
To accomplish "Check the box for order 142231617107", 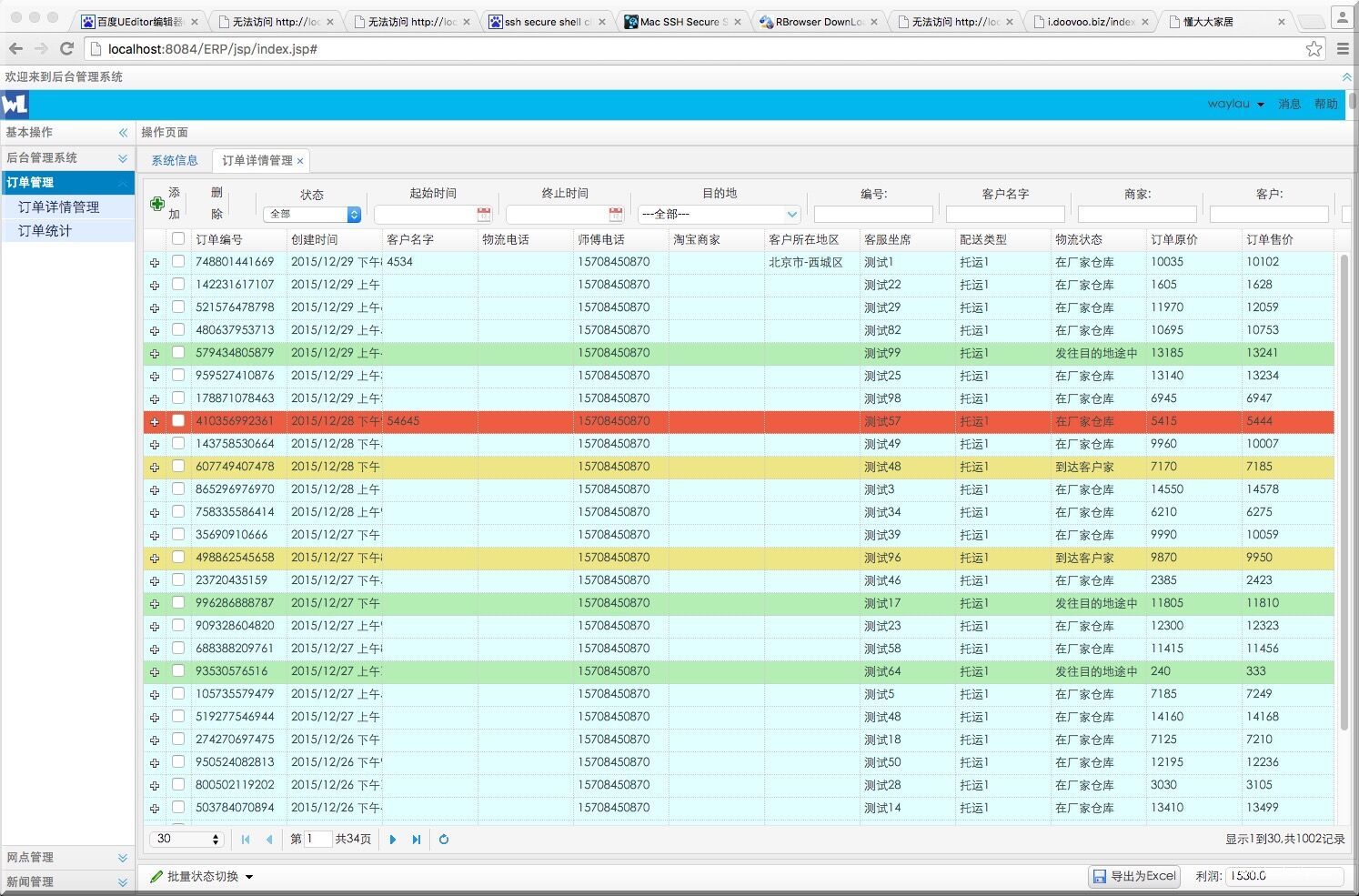I will pos(178,285).
